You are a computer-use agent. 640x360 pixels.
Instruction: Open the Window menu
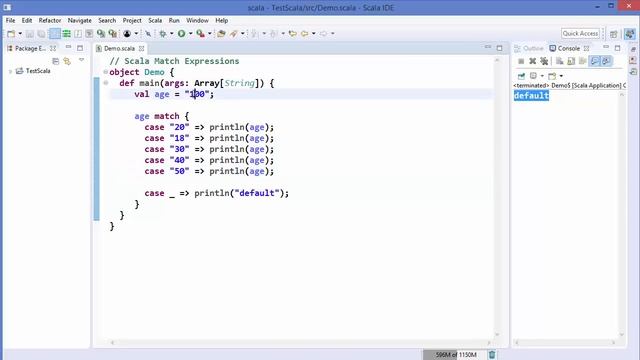coord(197,20)
